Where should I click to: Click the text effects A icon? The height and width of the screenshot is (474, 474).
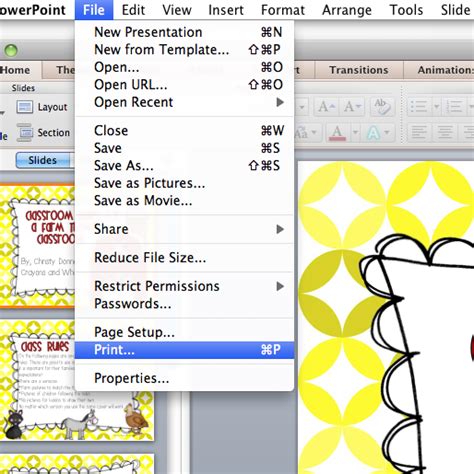coord(373,133)
